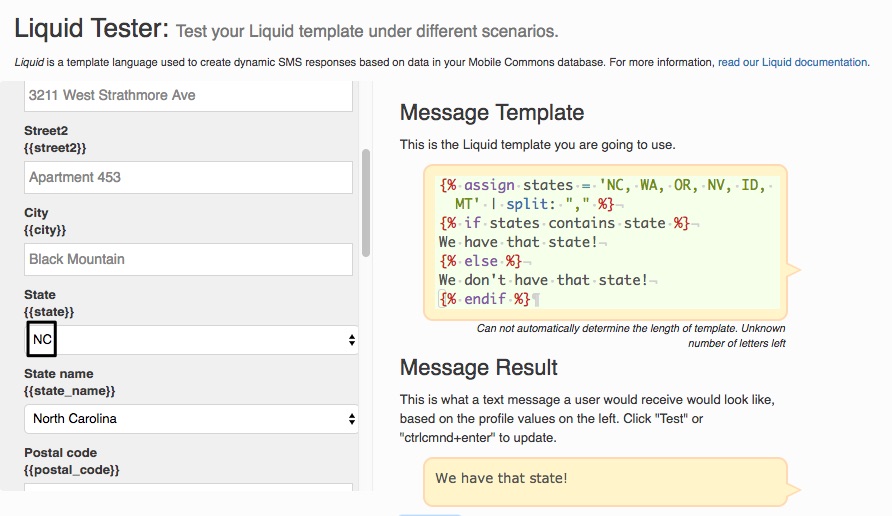Click the 'Liquid Tester:' page title
The width and height of the screenshot is (892, 516).
tap(91, 28)
